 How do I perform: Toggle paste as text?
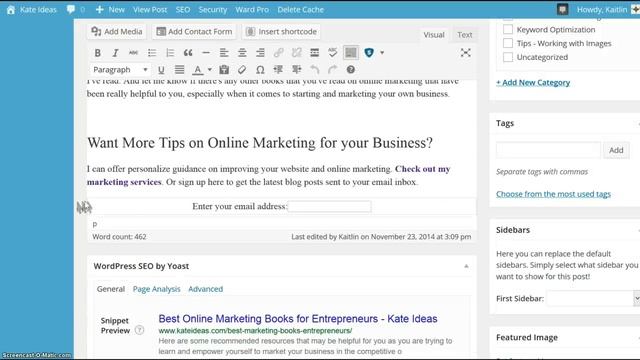(224, 70)
